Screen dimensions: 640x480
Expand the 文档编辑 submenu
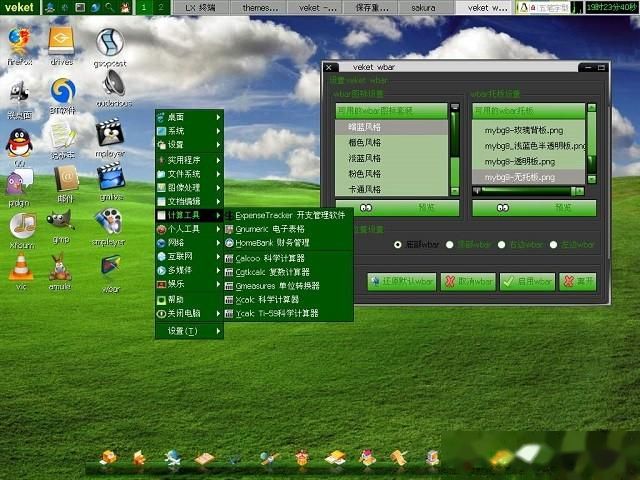point(189,201)
